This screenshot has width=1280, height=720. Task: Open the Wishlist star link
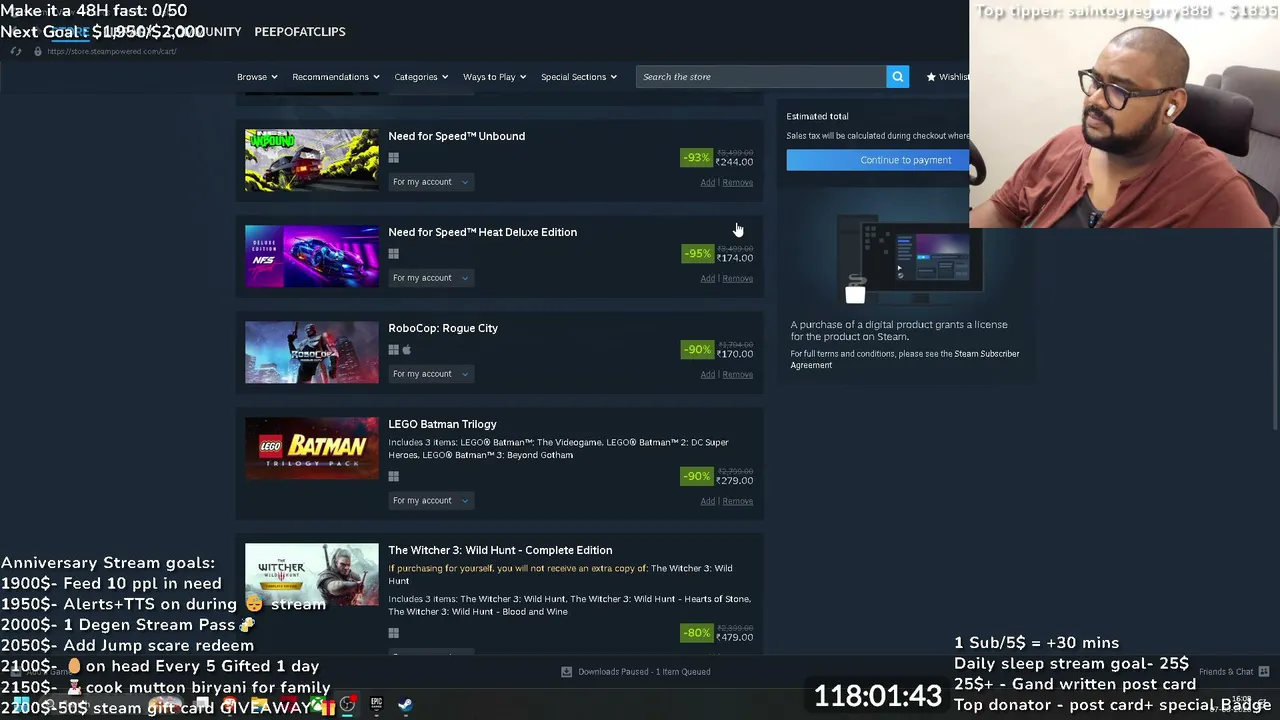tap(948, 77)
